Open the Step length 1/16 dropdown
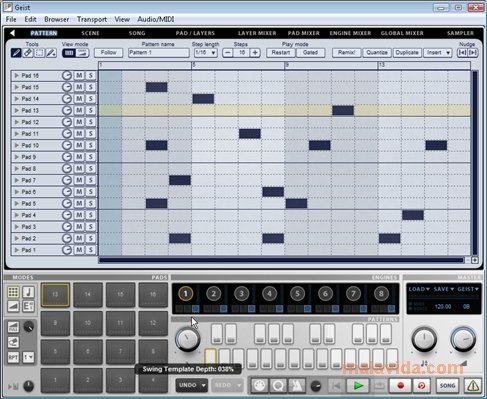 (206, 53)
